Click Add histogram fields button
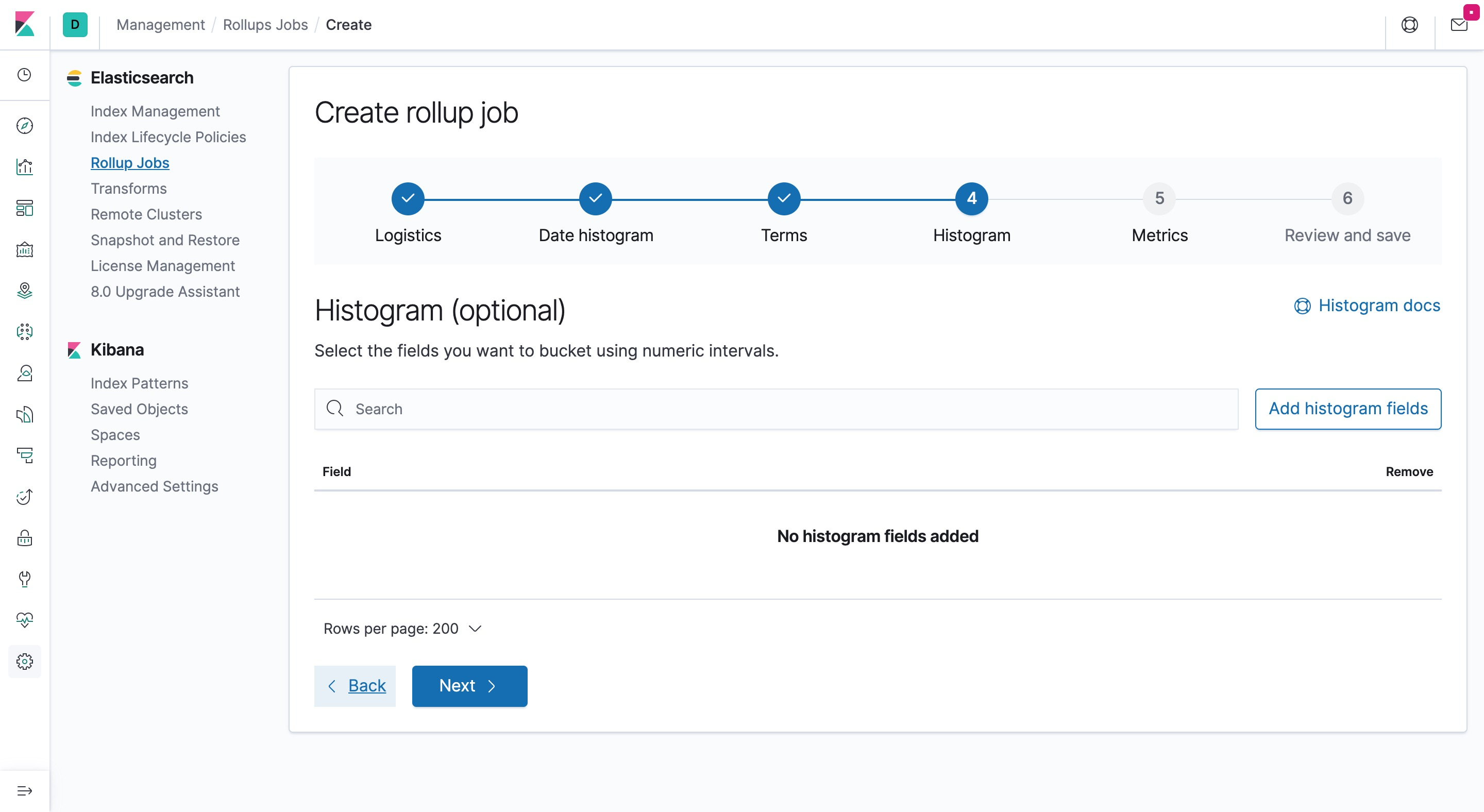 click(x=1347, y=409)
